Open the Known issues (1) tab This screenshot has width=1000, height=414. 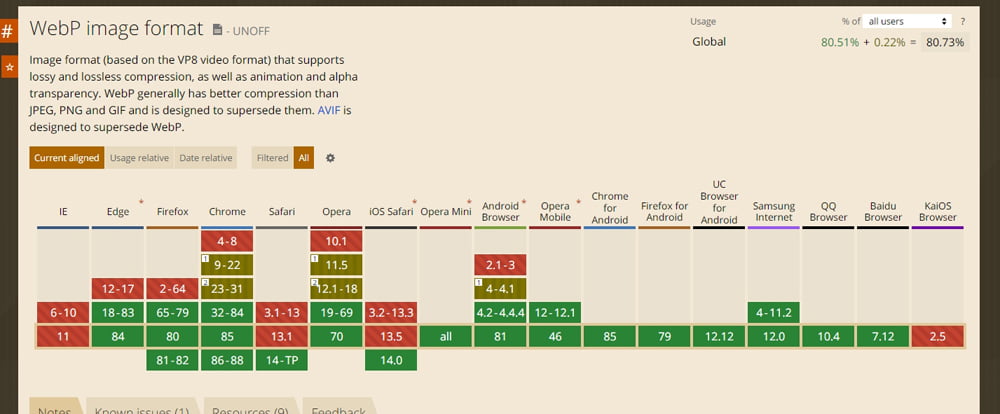click(142, 407)
